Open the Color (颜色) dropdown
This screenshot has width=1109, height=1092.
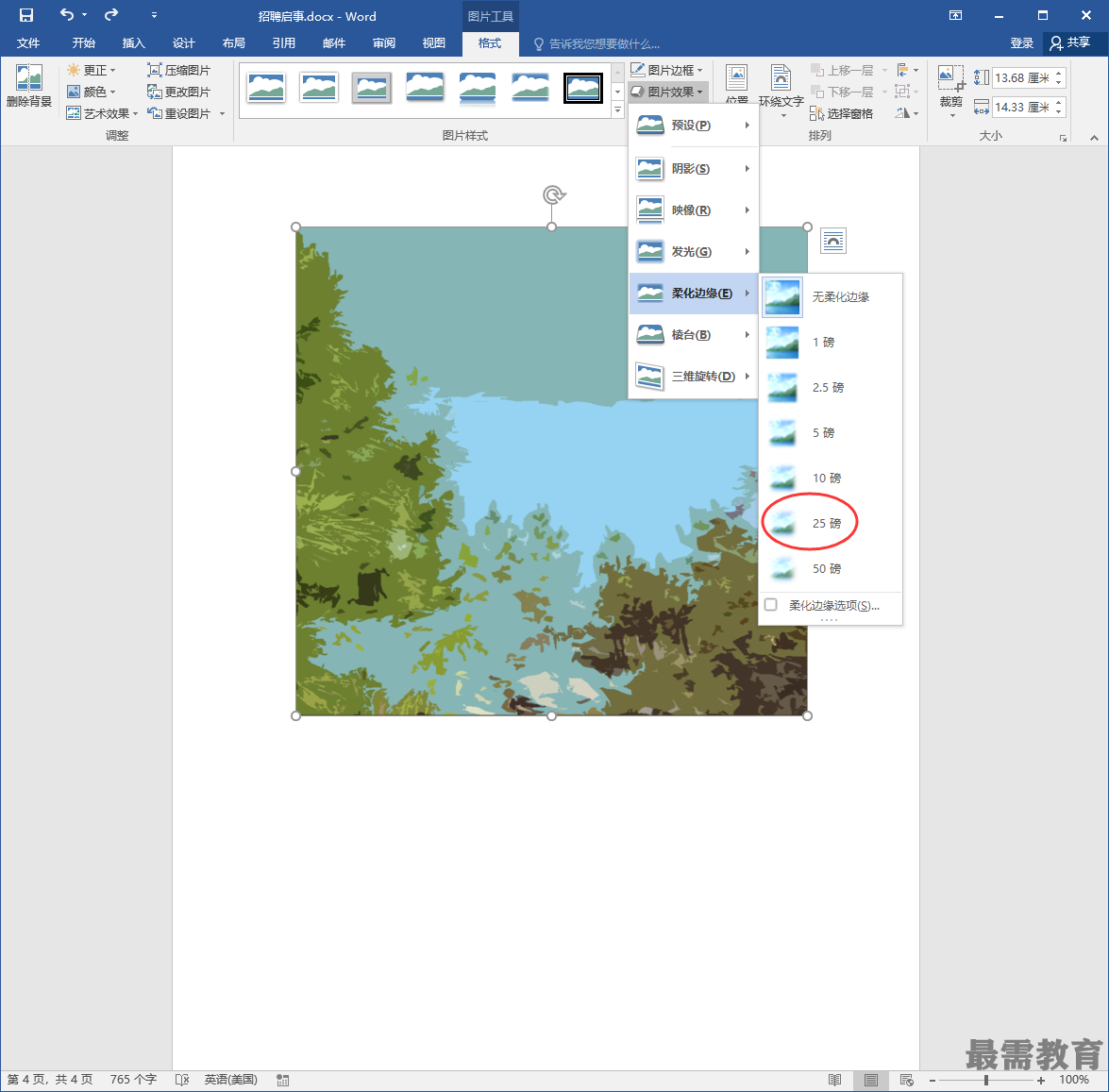[x=92, y=92]
